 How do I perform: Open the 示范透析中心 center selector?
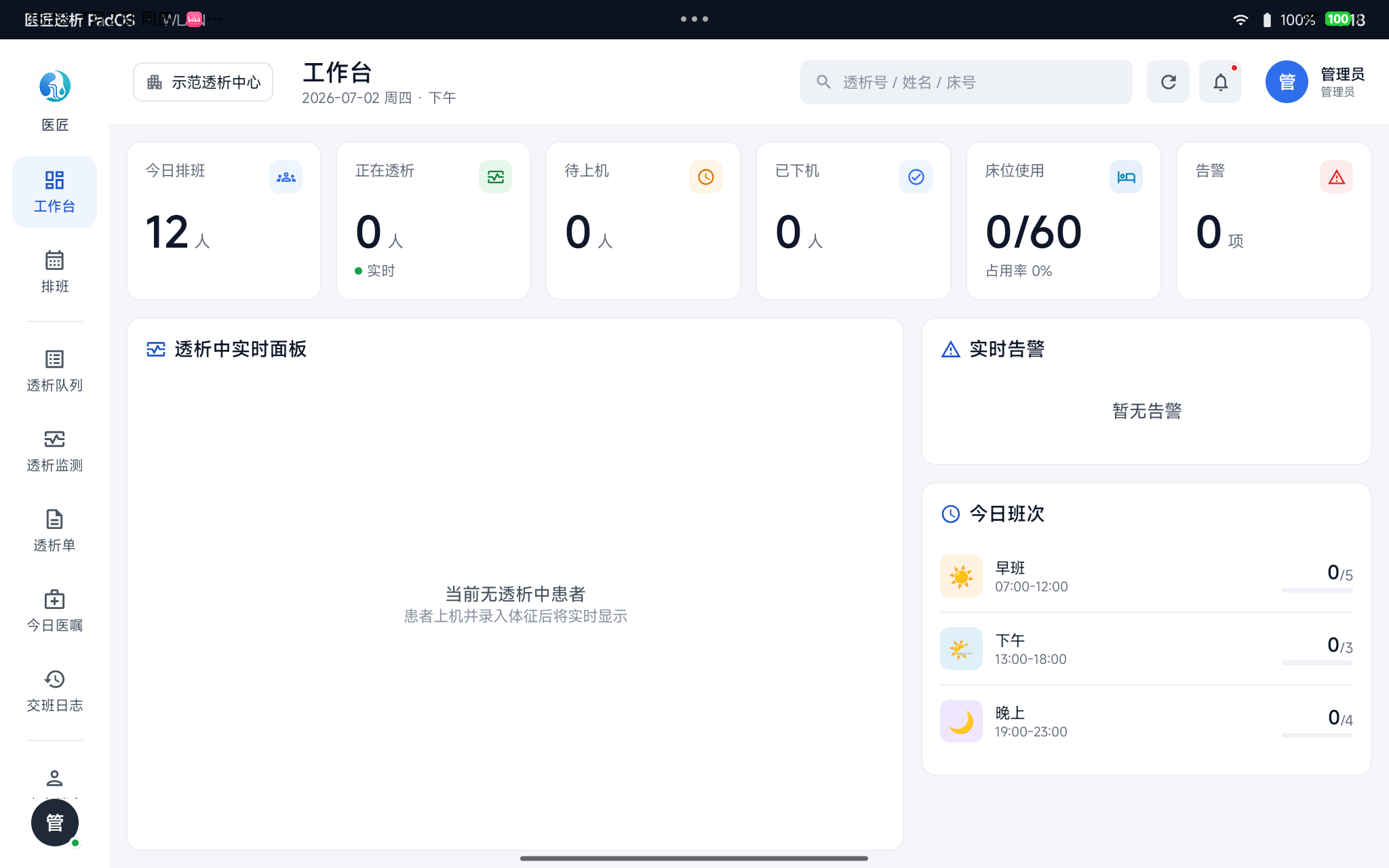click(203, 82)
